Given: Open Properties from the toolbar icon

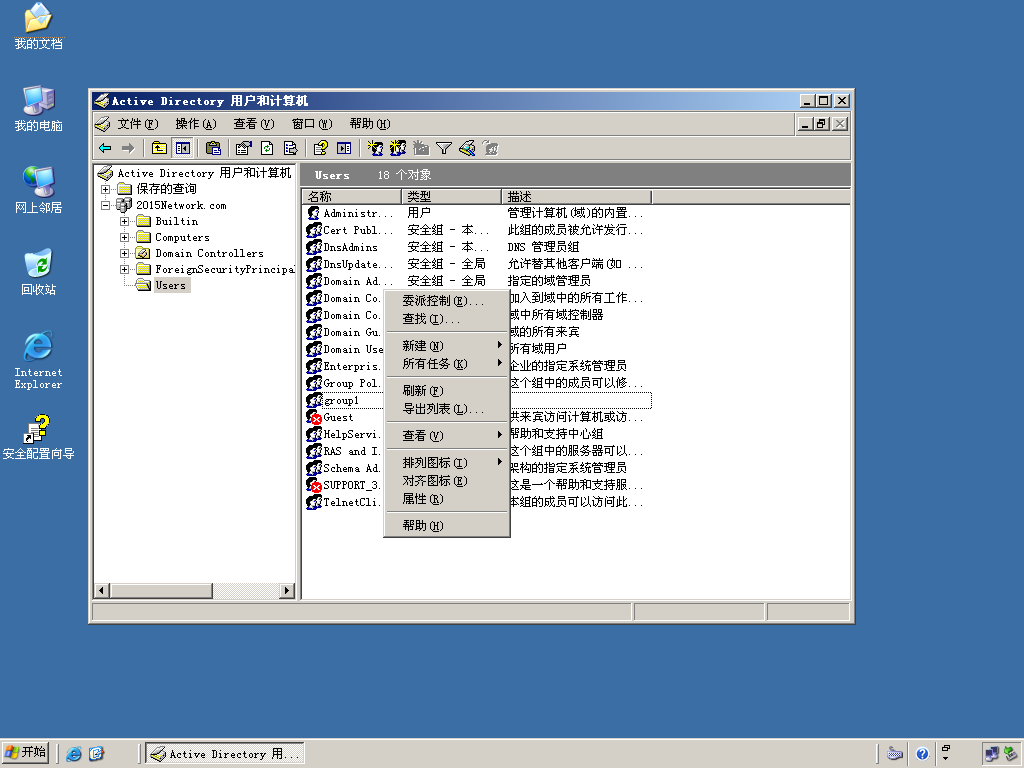Looking at the screenshot, I should tap(244, 148).
